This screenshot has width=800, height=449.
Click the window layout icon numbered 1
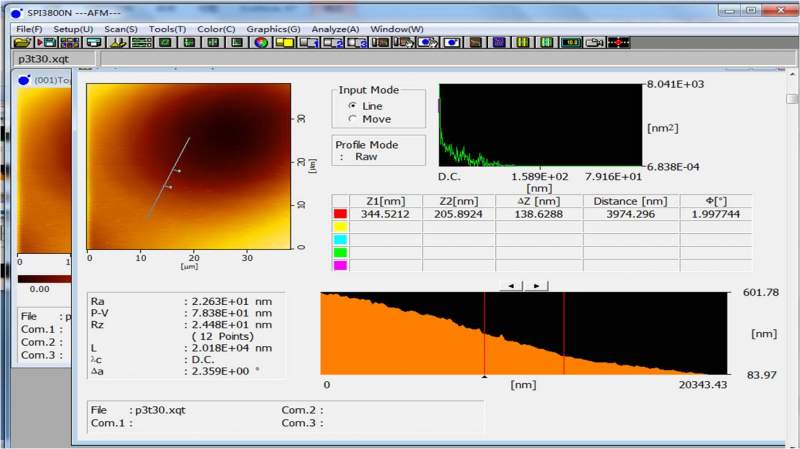tap(309, 43)
